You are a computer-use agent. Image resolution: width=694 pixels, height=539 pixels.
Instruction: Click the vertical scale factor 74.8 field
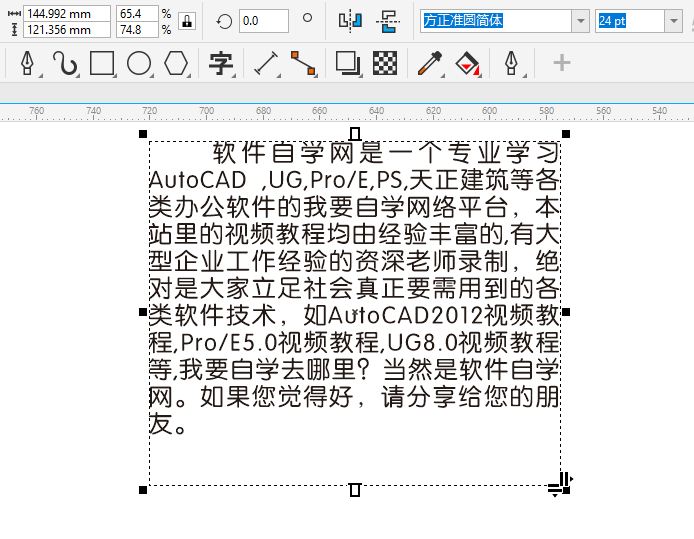pyautogui.click(x=137, y=30)
